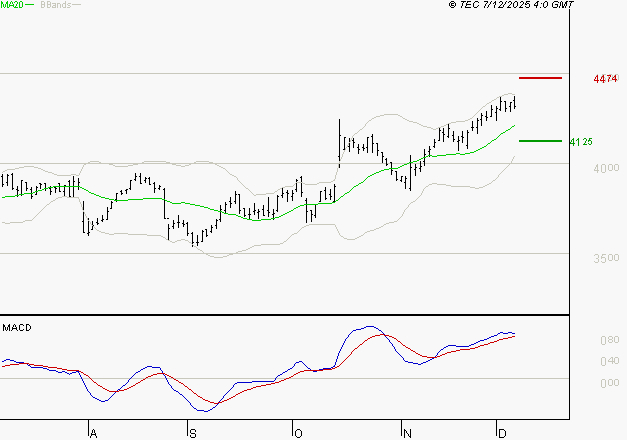The height and width of the screenshot is (440, 627).
Task: Click the O month marker on the time axis
Action: point(298,433)
